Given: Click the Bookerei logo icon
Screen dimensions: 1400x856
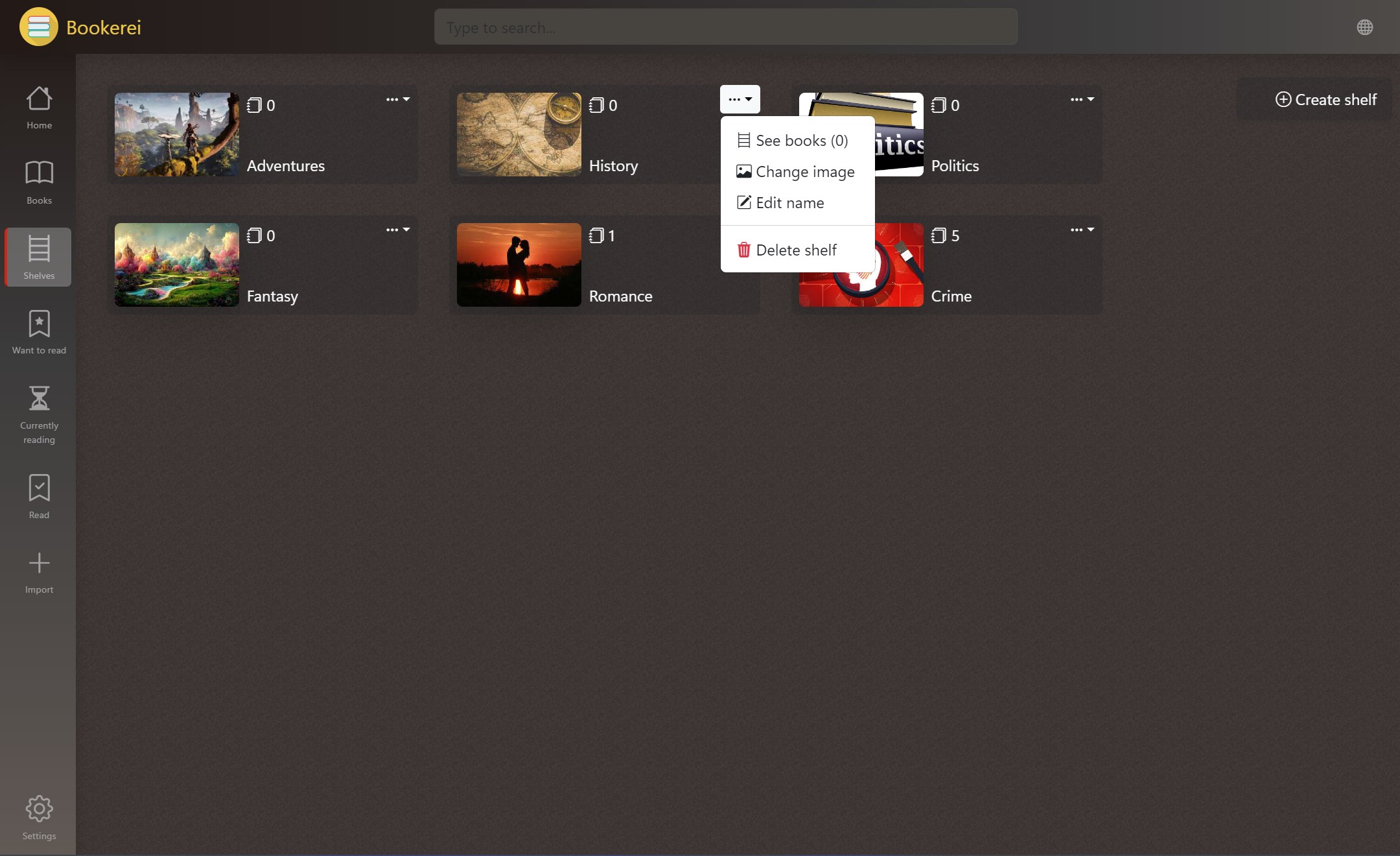Looking at the screenshot, I should tap(39, 27).
